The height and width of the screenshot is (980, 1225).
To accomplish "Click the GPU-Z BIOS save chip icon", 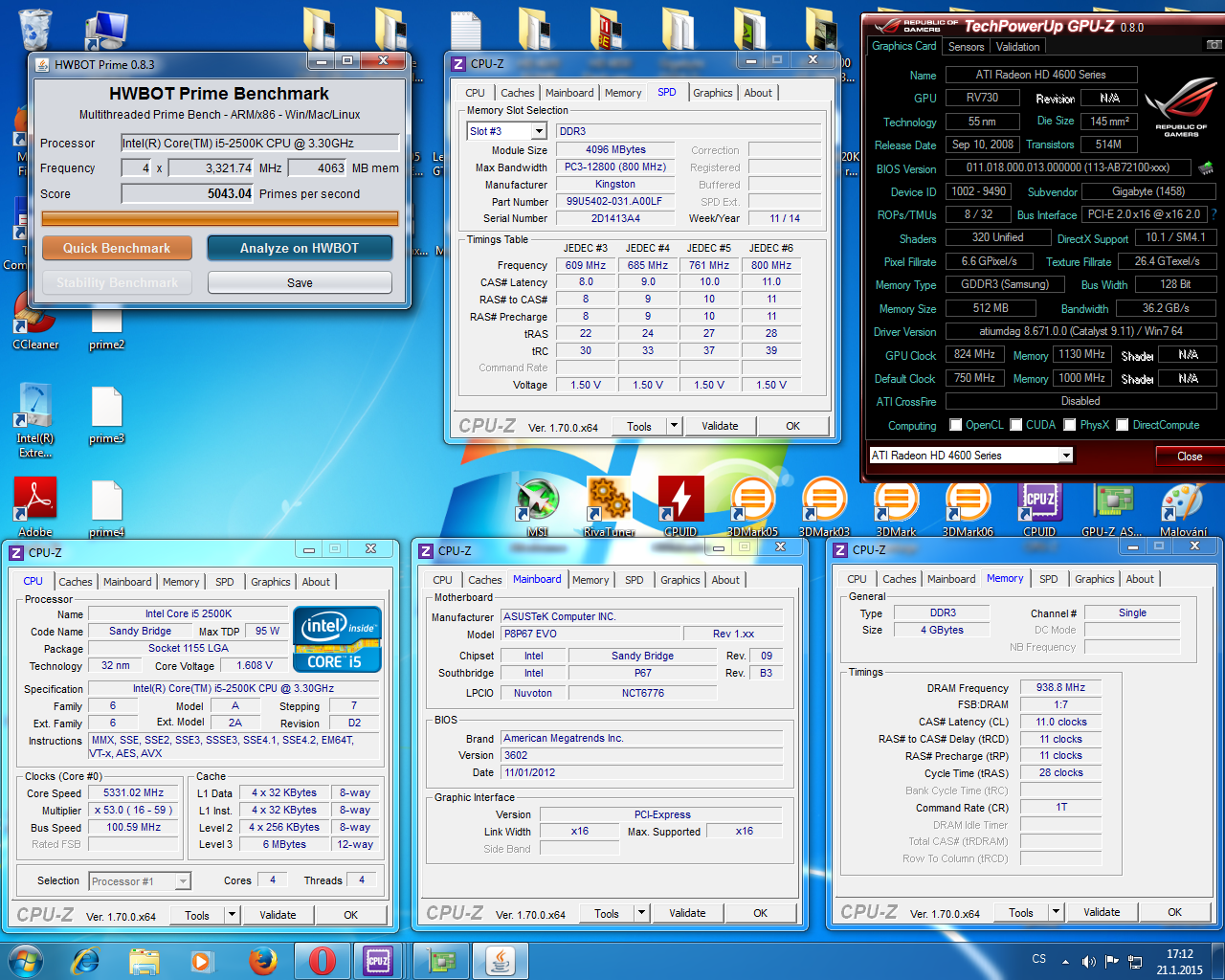I will (1205, 167).
